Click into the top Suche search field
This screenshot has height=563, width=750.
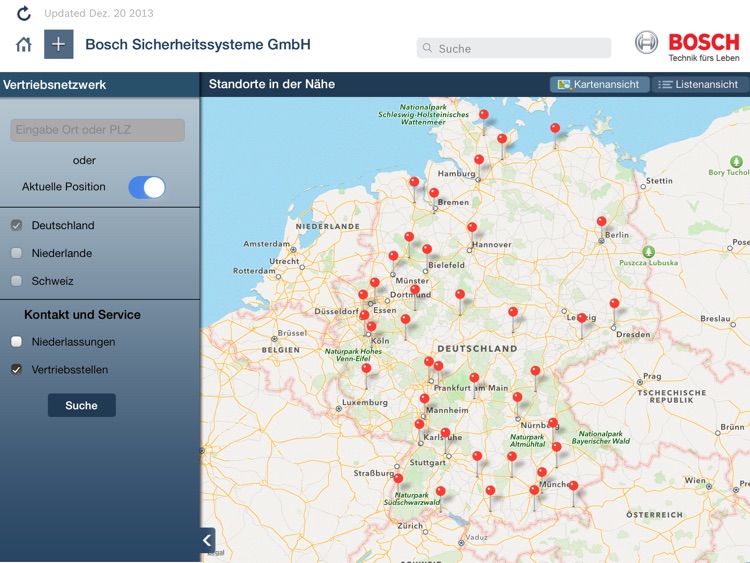pos(514,48)
